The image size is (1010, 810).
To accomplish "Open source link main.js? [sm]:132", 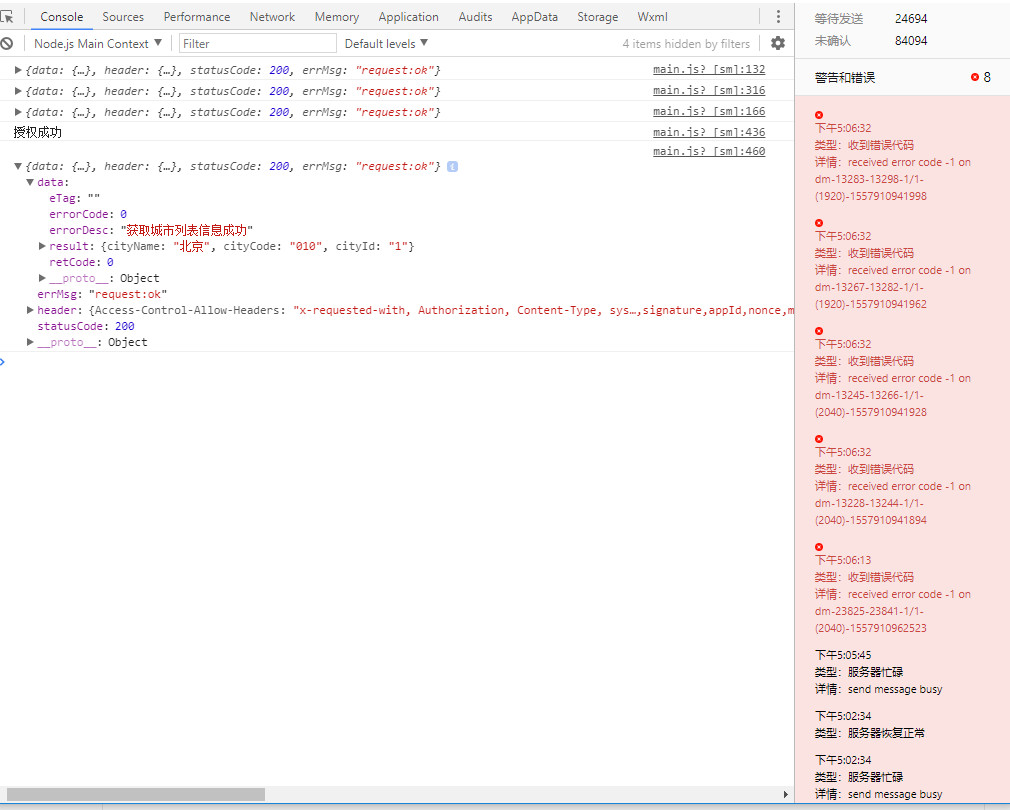I will click(709, 70).
